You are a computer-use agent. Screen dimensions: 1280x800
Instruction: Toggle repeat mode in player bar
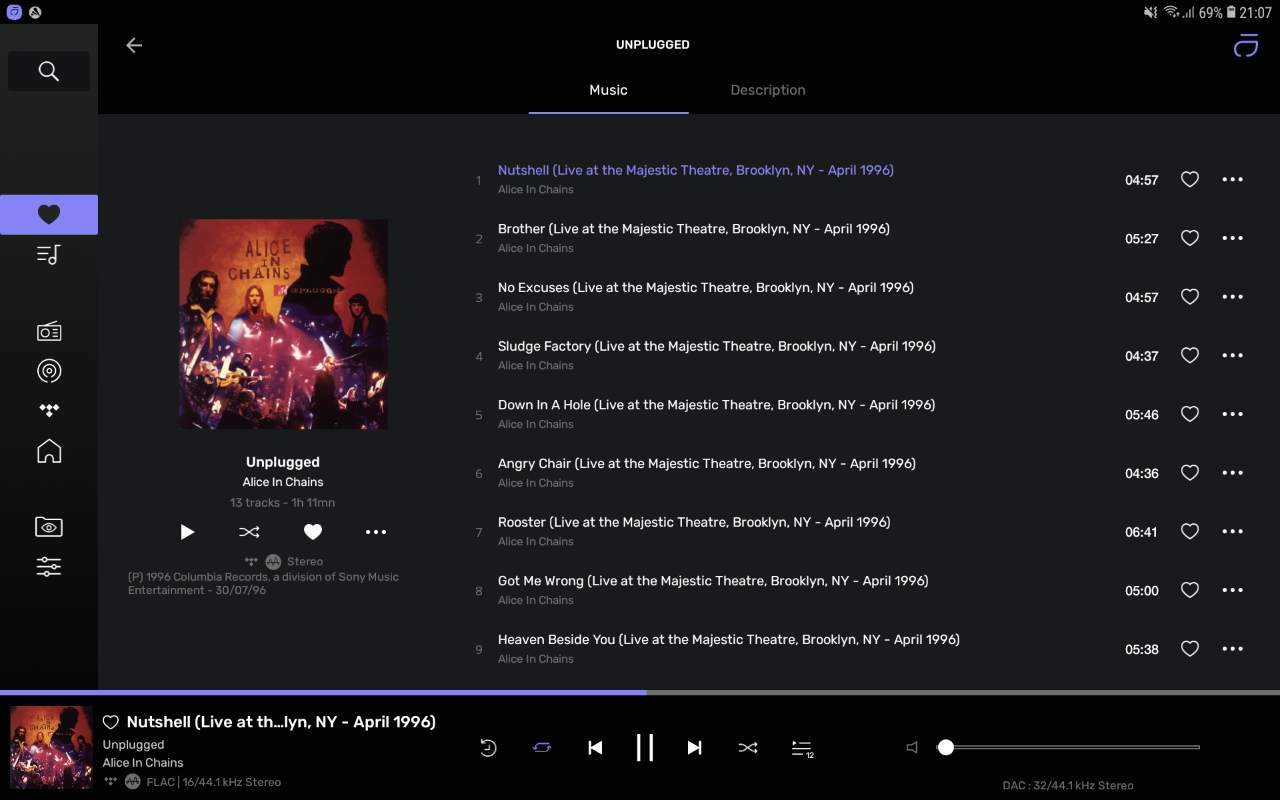tap(542, 748)
